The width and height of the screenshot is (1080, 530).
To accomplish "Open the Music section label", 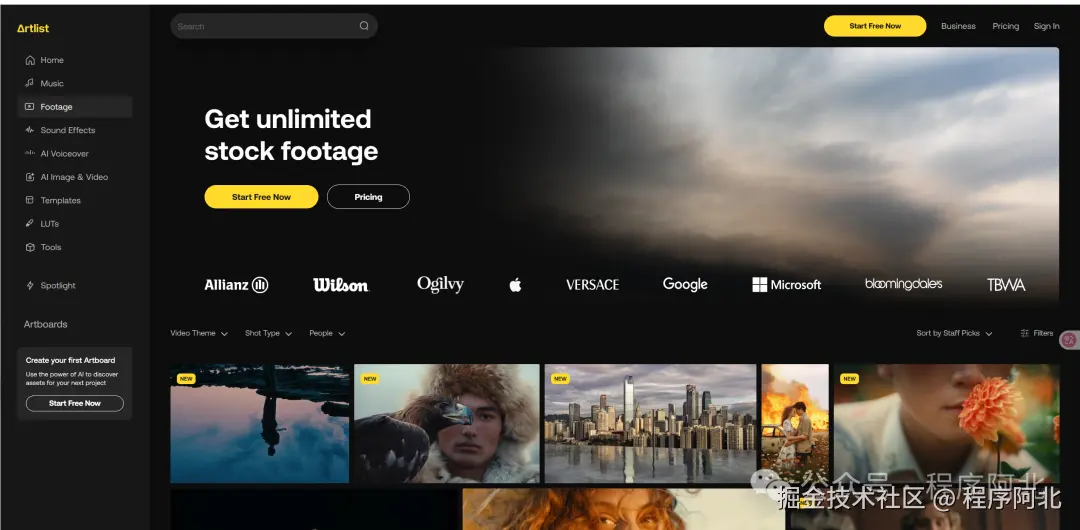I will point(52,83).
